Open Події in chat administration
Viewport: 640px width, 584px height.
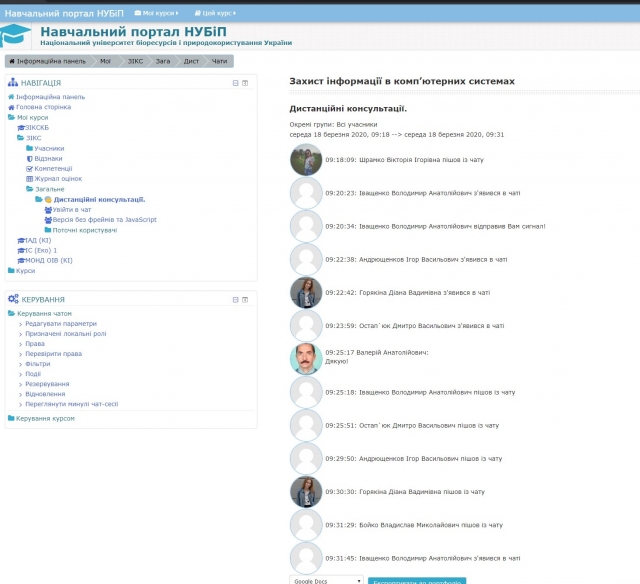click(33, 374)
